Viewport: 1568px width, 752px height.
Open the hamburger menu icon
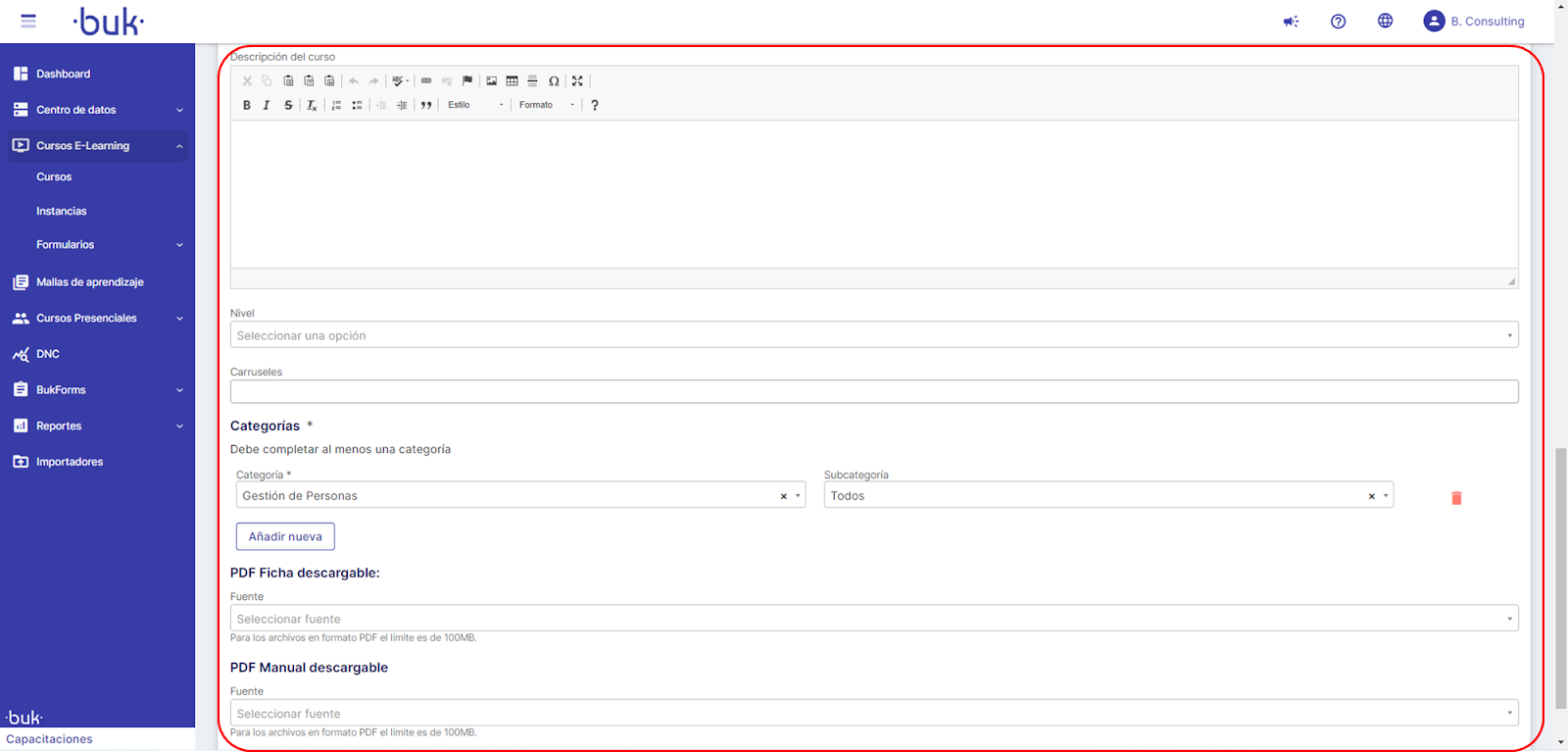(x=28, y=21)
